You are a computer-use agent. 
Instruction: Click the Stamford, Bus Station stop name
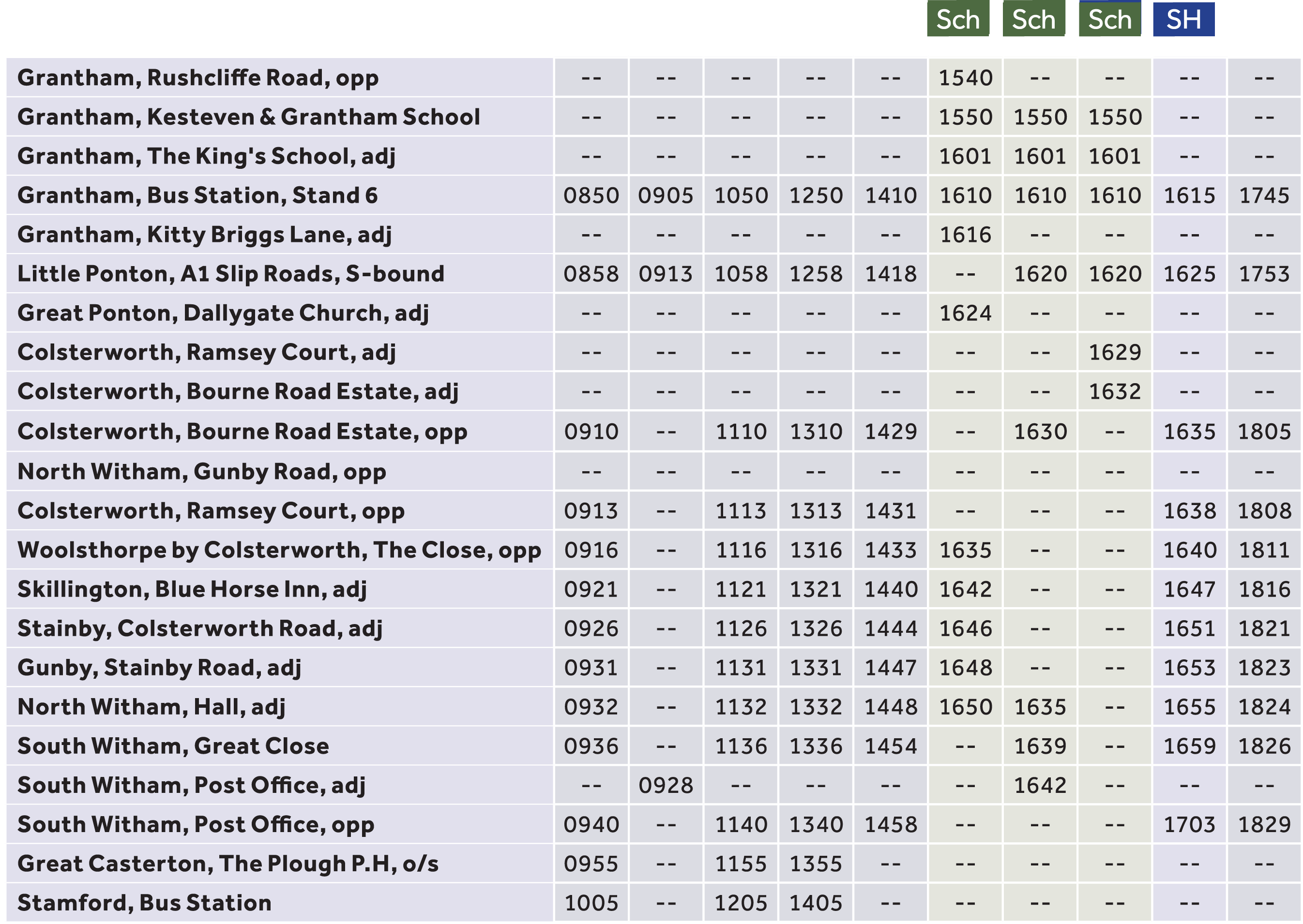[144, 903]
